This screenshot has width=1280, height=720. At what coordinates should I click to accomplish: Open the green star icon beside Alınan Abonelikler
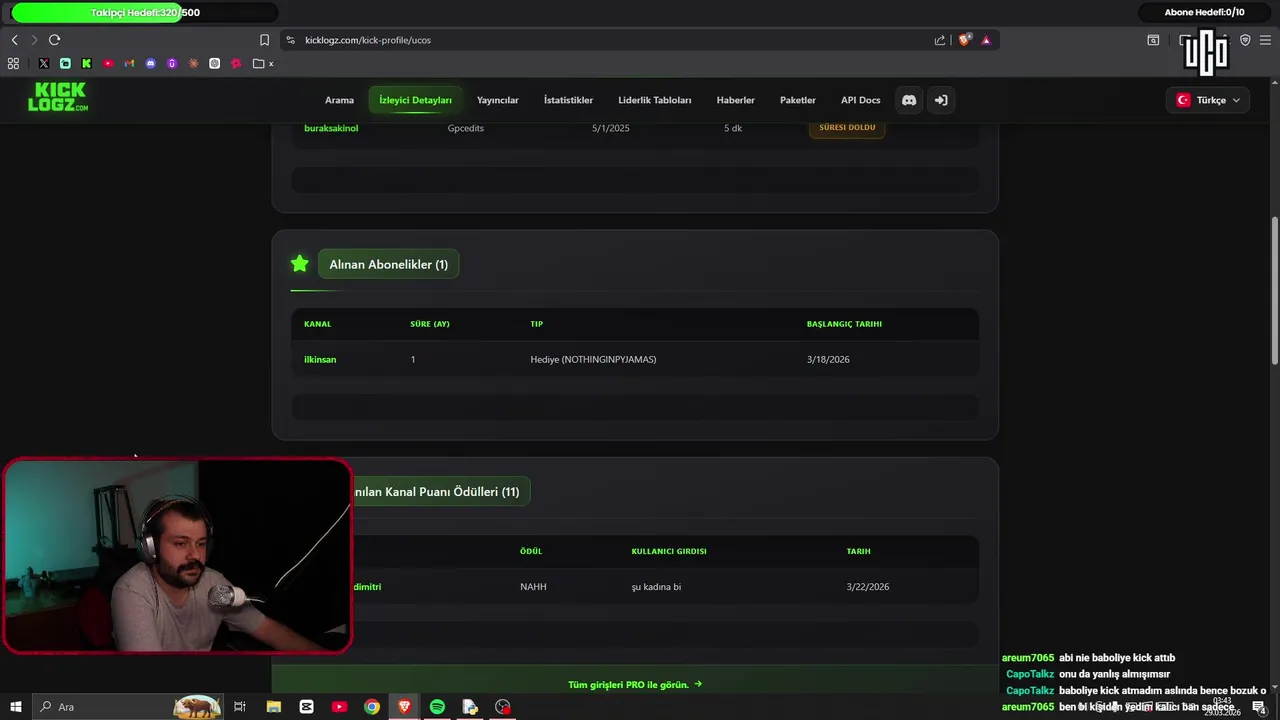pyautogui.click(x=299, y=263)
